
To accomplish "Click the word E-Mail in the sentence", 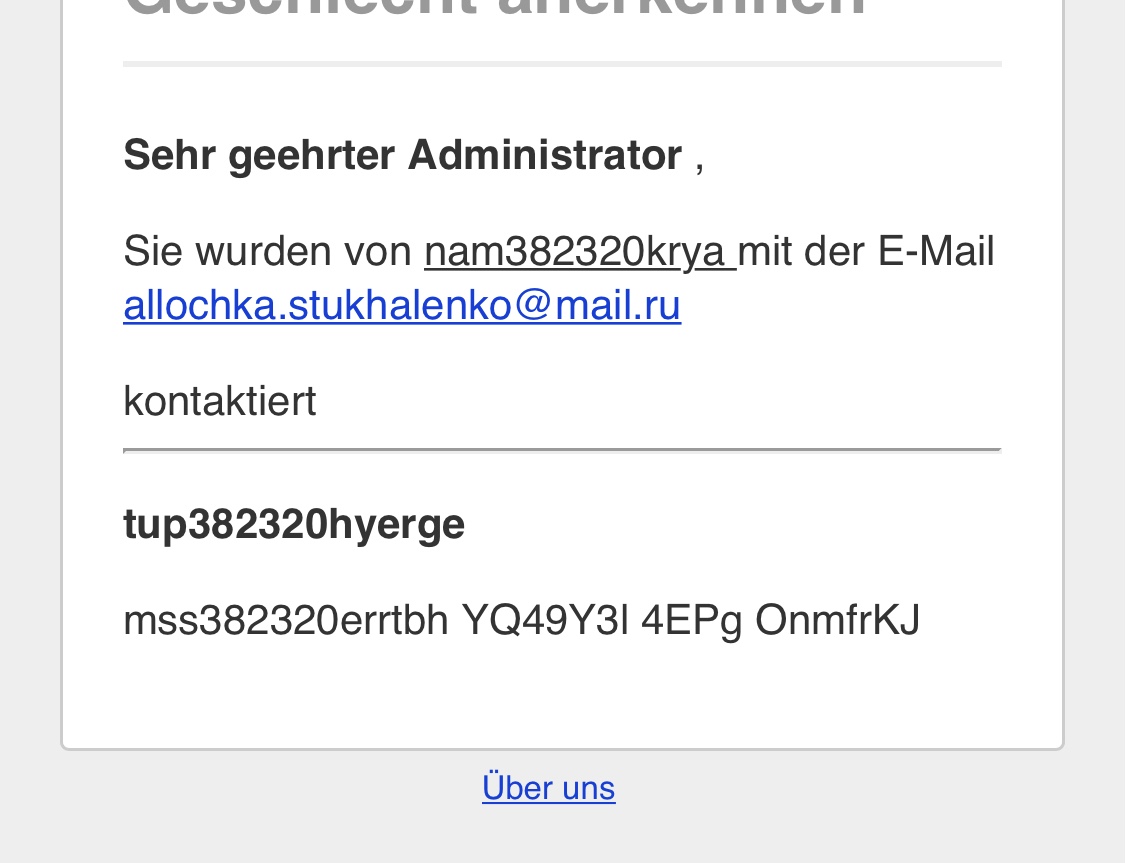I will click(936, 251).
